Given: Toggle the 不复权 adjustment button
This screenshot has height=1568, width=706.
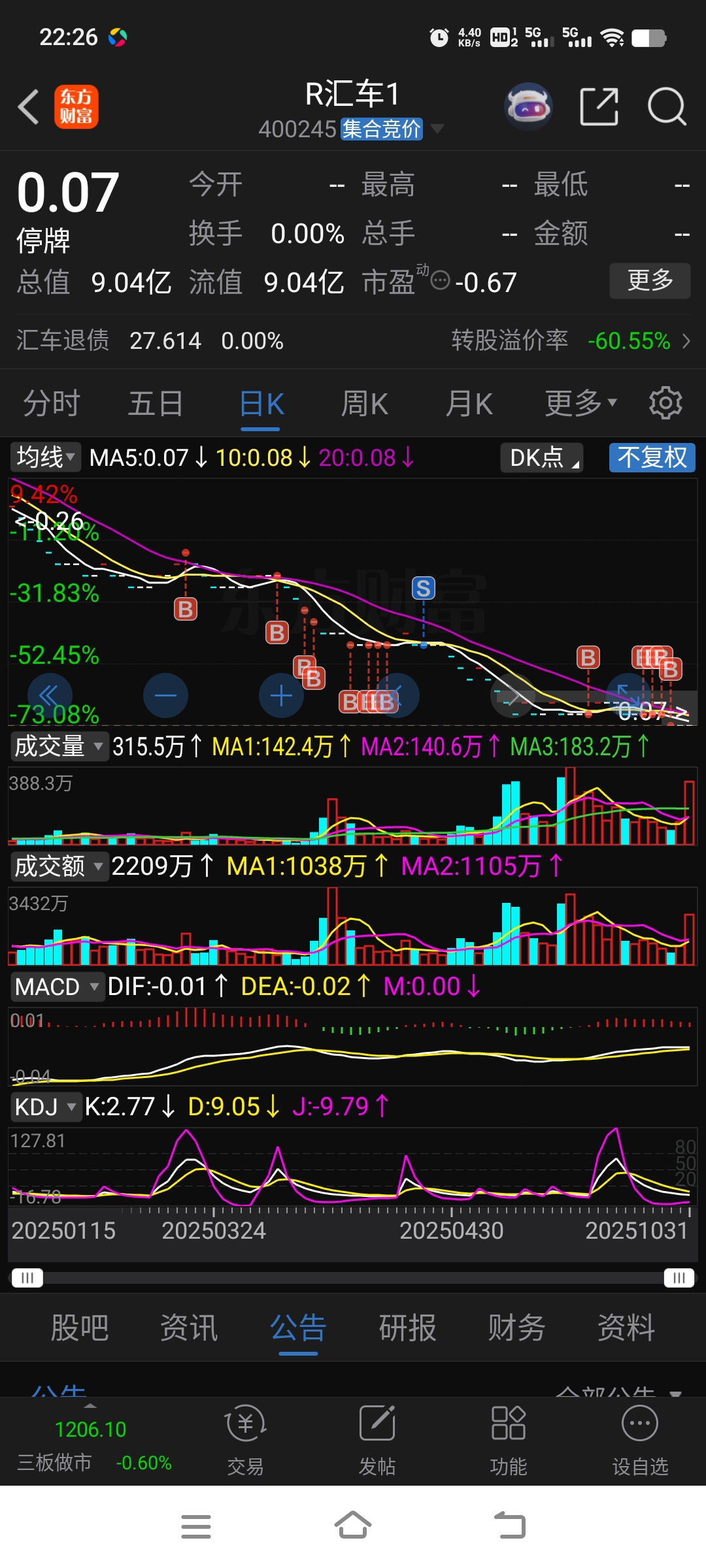Looking at the screenshot, I should click(x=652, y=457).
